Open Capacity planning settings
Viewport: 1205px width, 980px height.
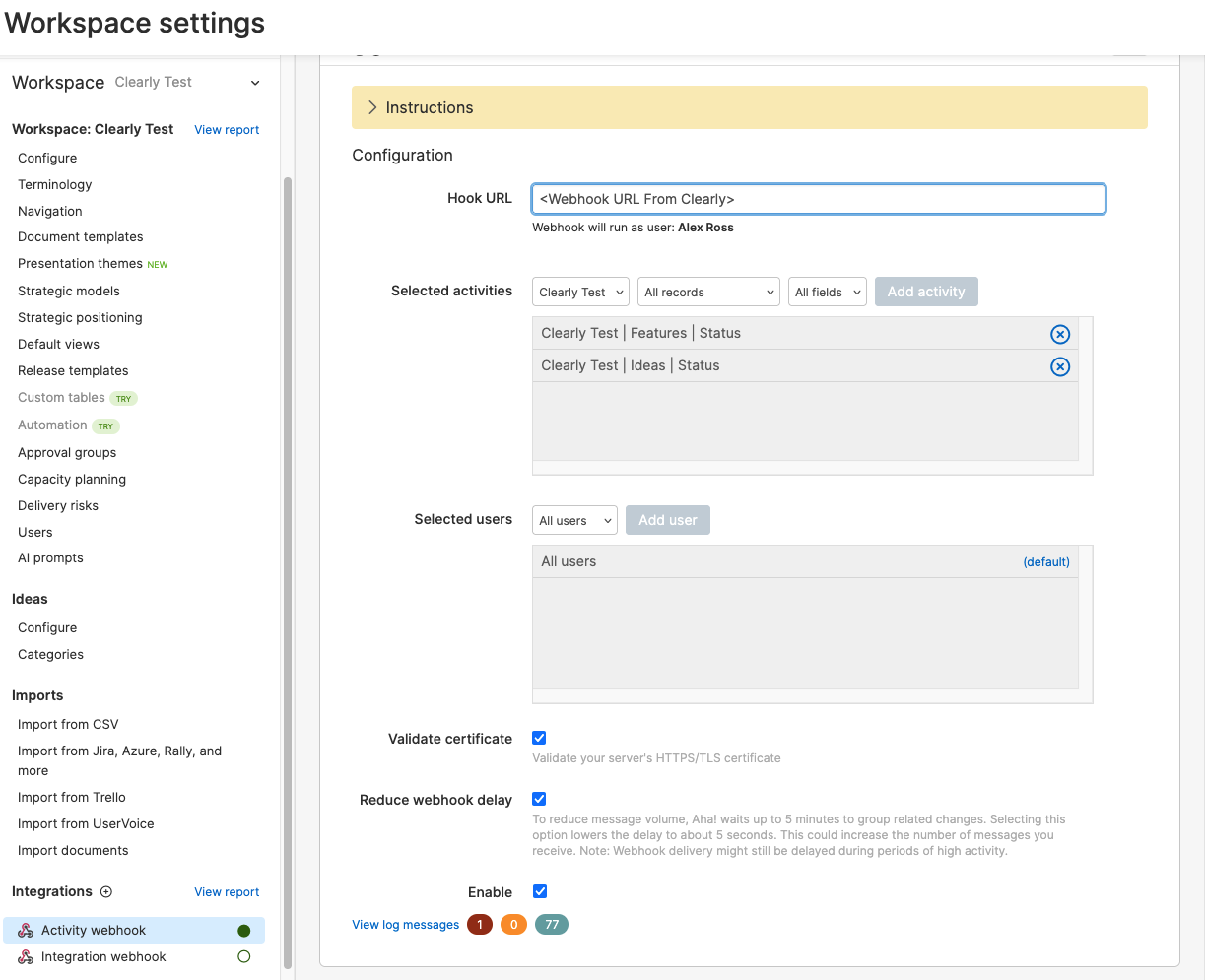tap(72, 479)
